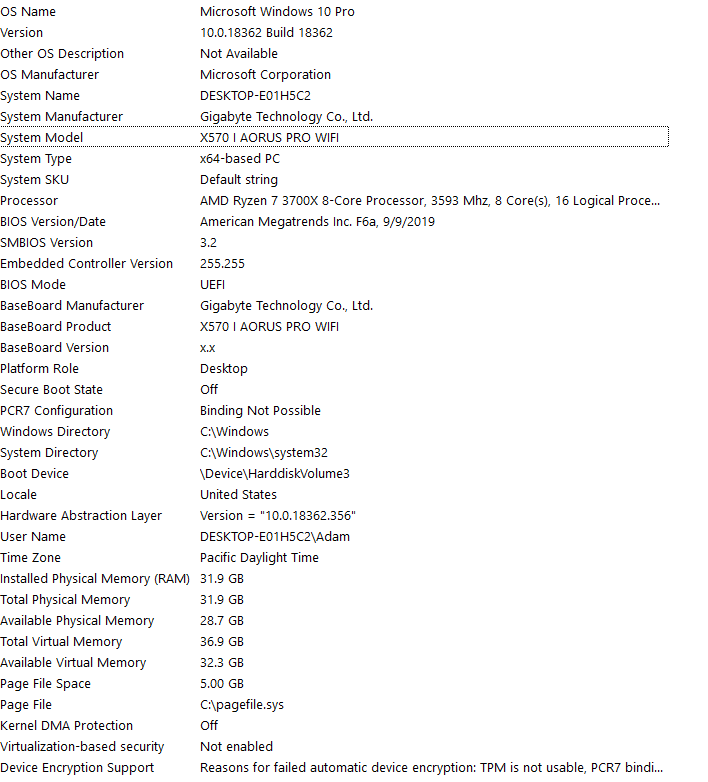Select the Total Physical Memory label
708x782 pixels.
[65, 599]
